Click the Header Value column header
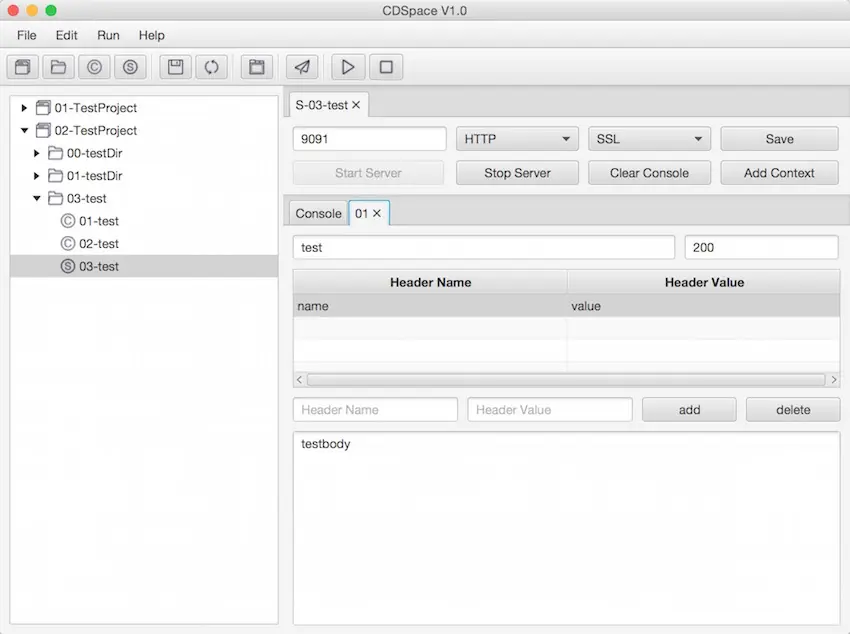850x634 pixels. pyautogui.click(x=704, y=282)
